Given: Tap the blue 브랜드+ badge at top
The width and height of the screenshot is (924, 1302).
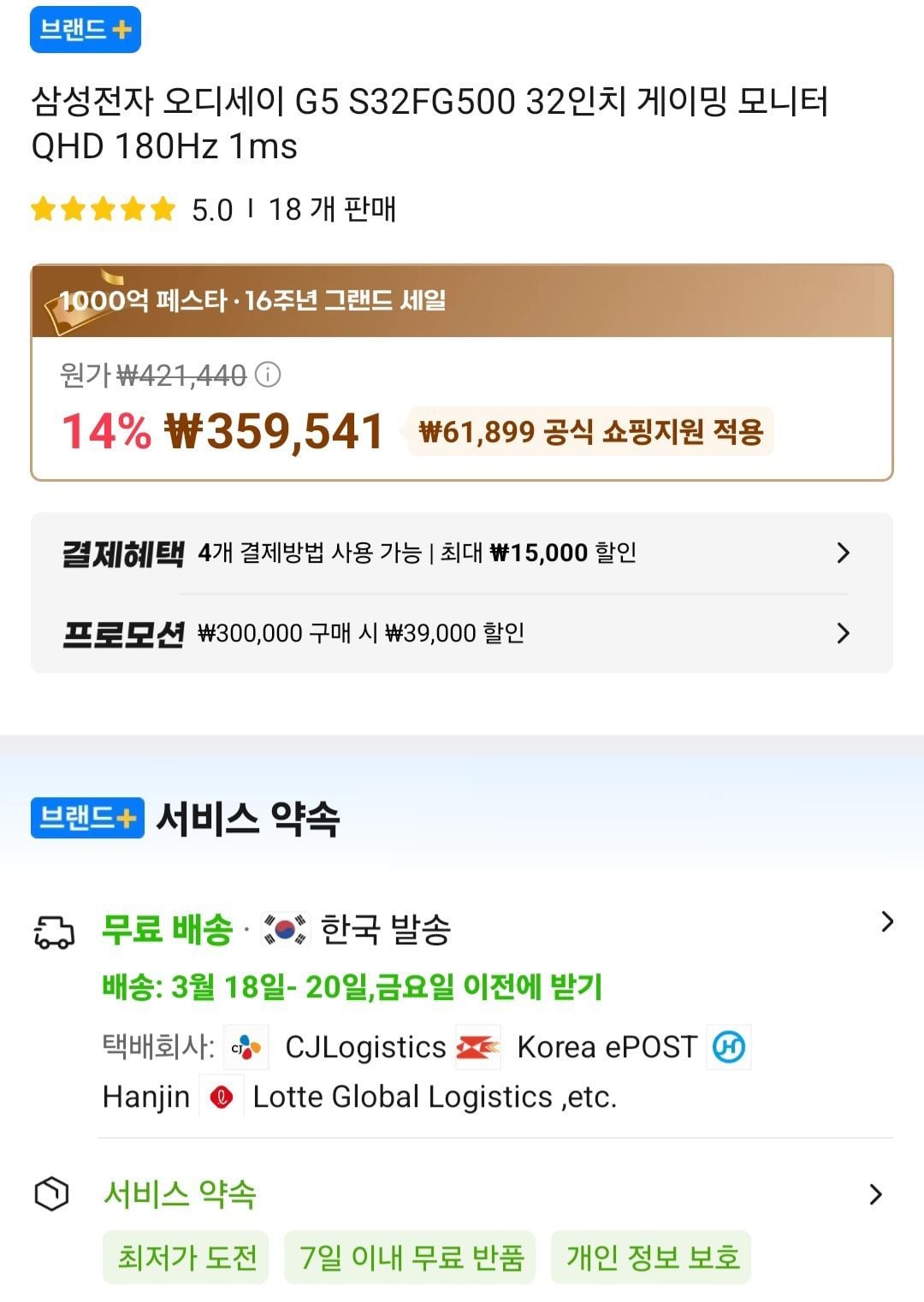Looking at the screenshot, I should (86, 30).
